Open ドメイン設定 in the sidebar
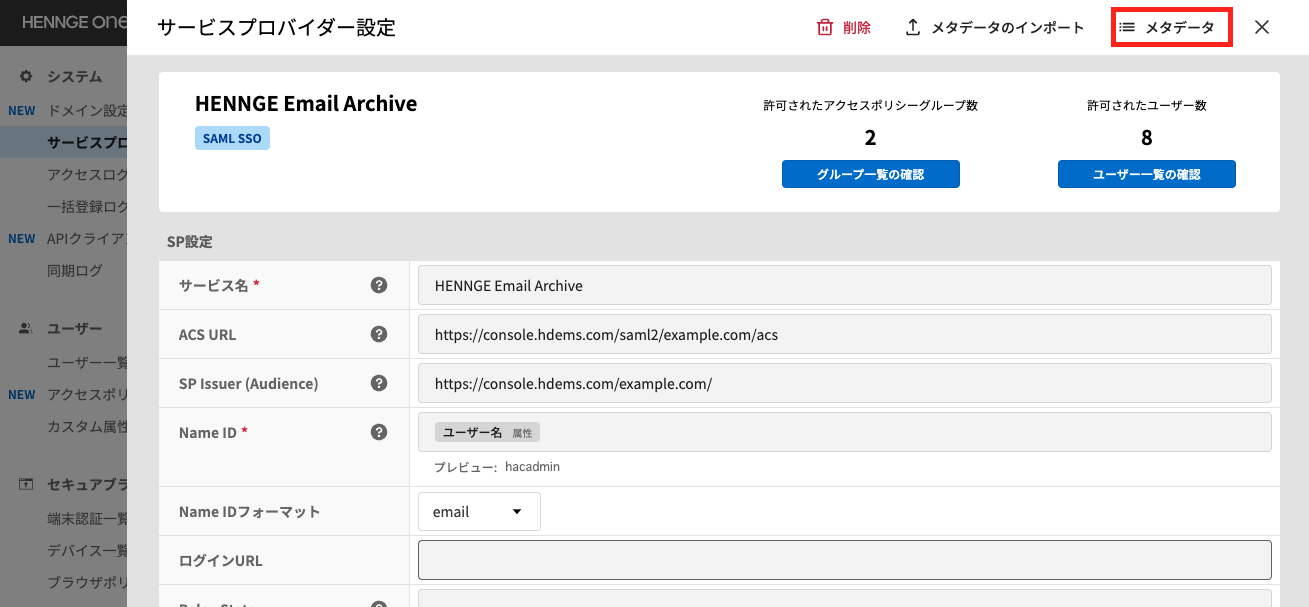 [x=87, y=110]
